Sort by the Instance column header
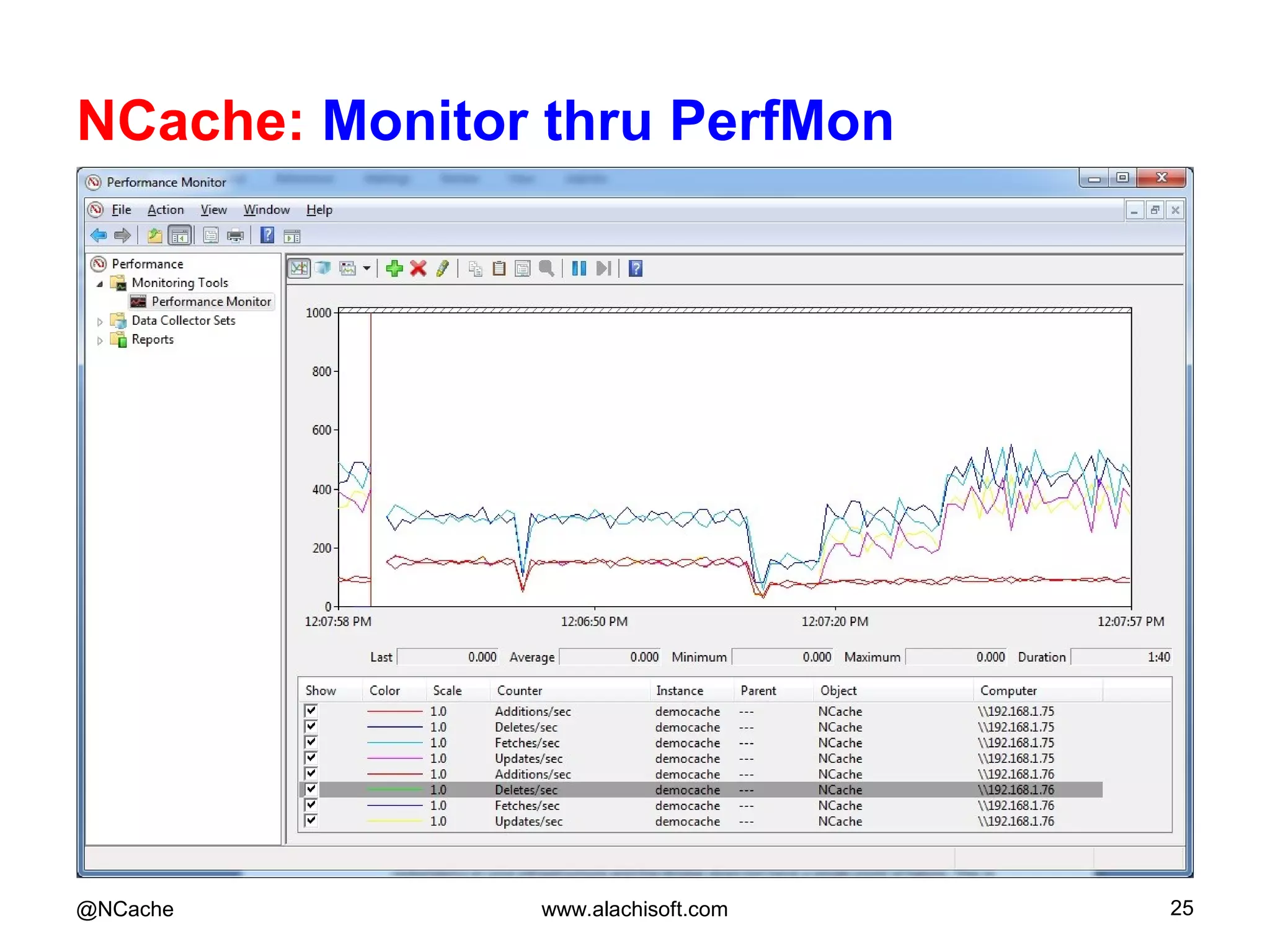1270x952 pixels. point(691,690)
